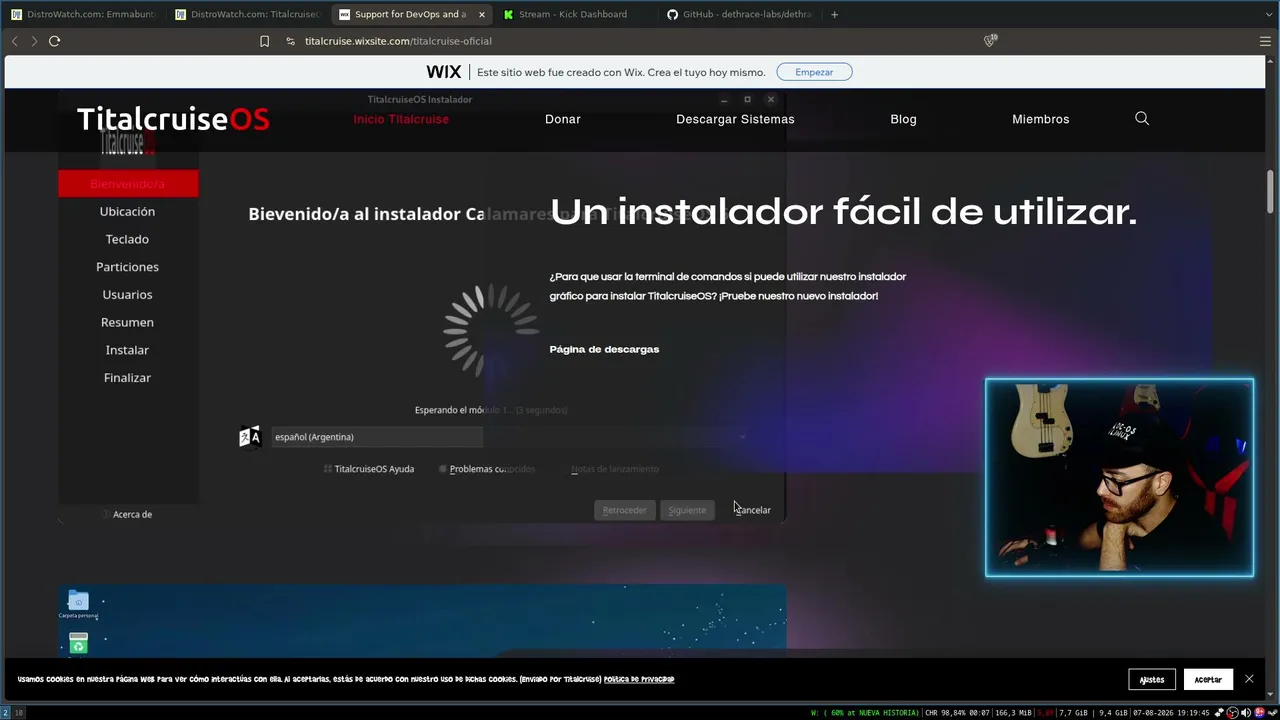Switch to the DistroWatch Titalcruise tab
This screenshot has height=720, width=1280.
point(246,14)
